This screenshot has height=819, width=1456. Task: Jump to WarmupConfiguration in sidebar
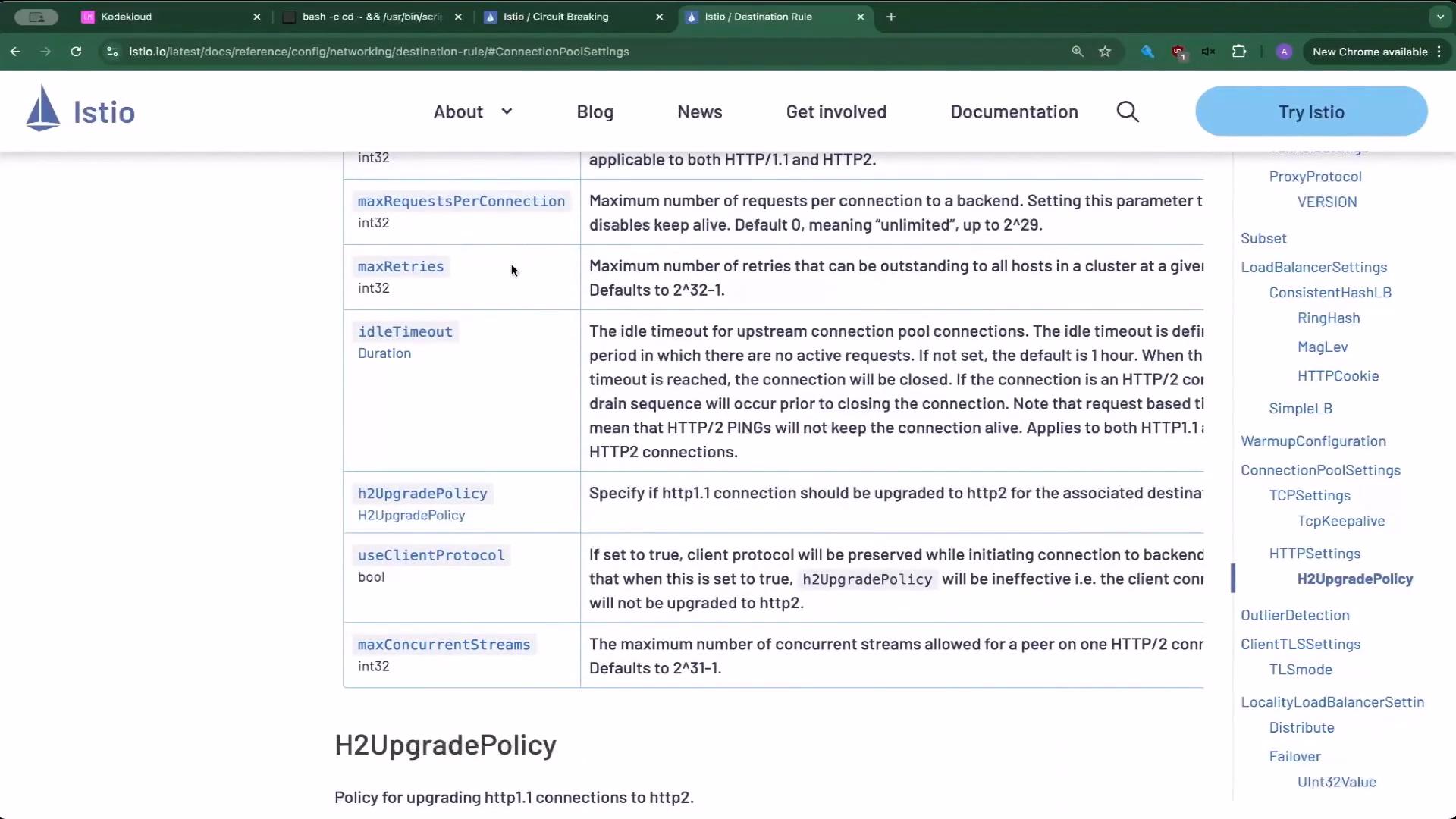coord(1313,441)
